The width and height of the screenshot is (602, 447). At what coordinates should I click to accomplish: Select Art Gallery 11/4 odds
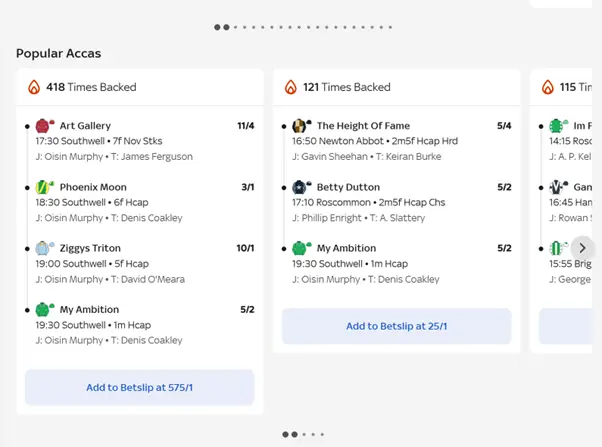[246, 126]
